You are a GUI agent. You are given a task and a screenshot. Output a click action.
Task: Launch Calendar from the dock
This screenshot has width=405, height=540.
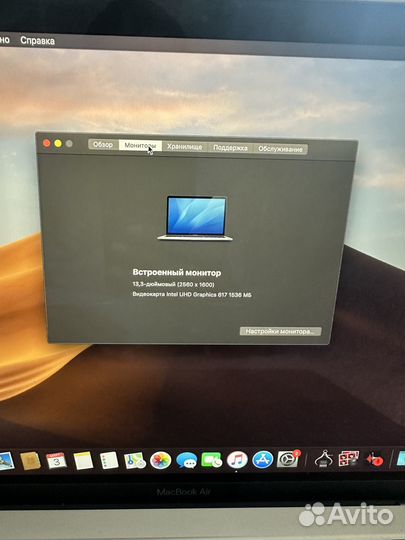click(x=56, y=461)
